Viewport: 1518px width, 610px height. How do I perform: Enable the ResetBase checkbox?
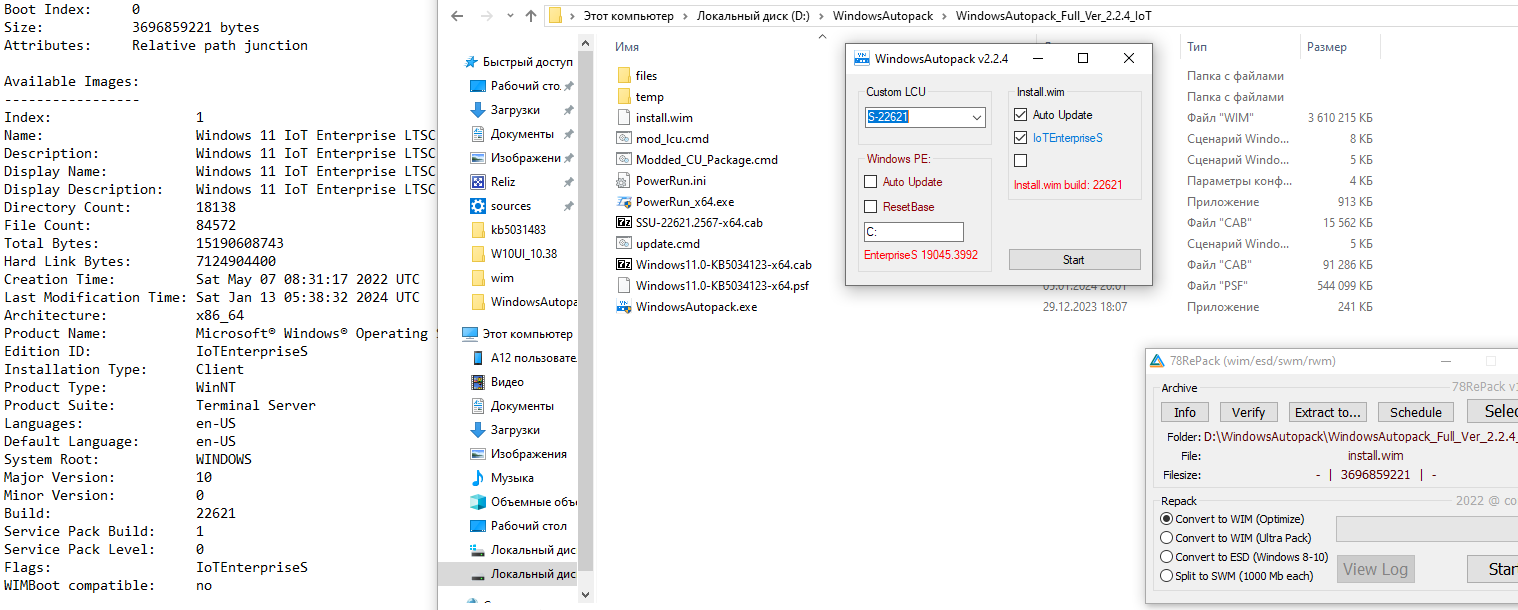pyautogui.click(x=871, y=207)
